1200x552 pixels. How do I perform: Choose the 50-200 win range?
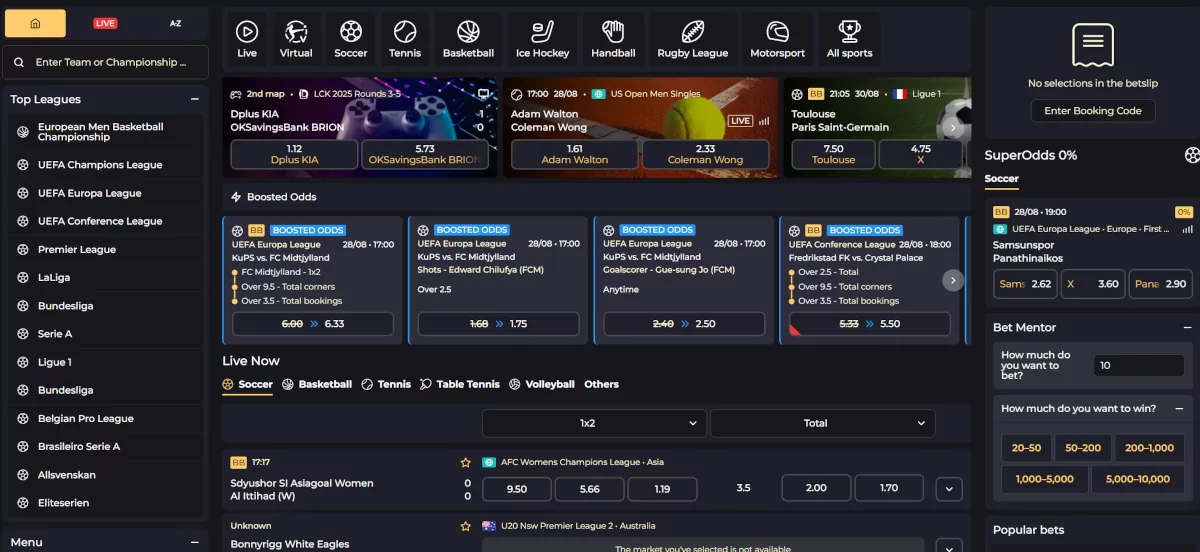click(x=1083, y=448)
